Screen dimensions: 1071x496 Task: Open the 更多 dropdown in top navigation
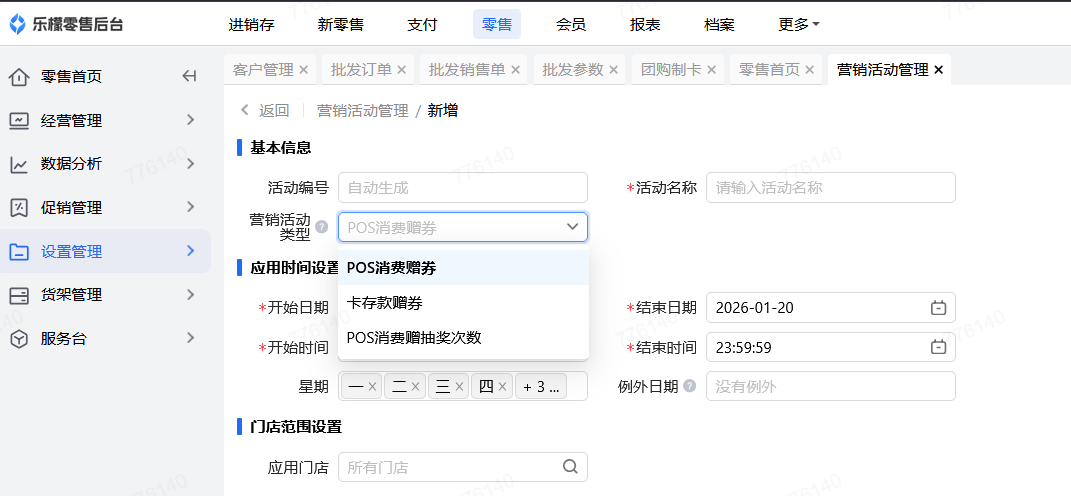pos(798,25)
